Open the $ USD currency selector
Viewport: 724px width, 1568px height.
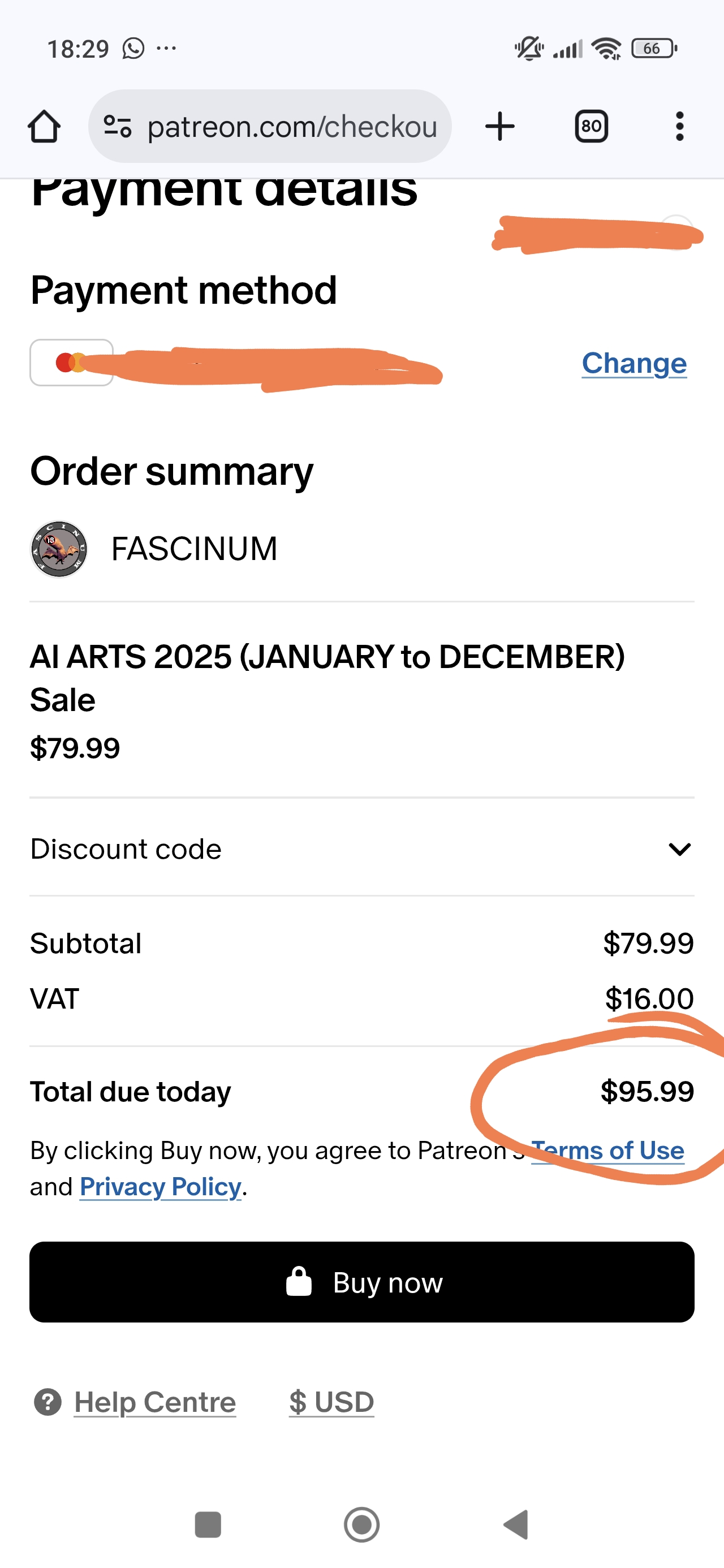(x=331, y=1402)
